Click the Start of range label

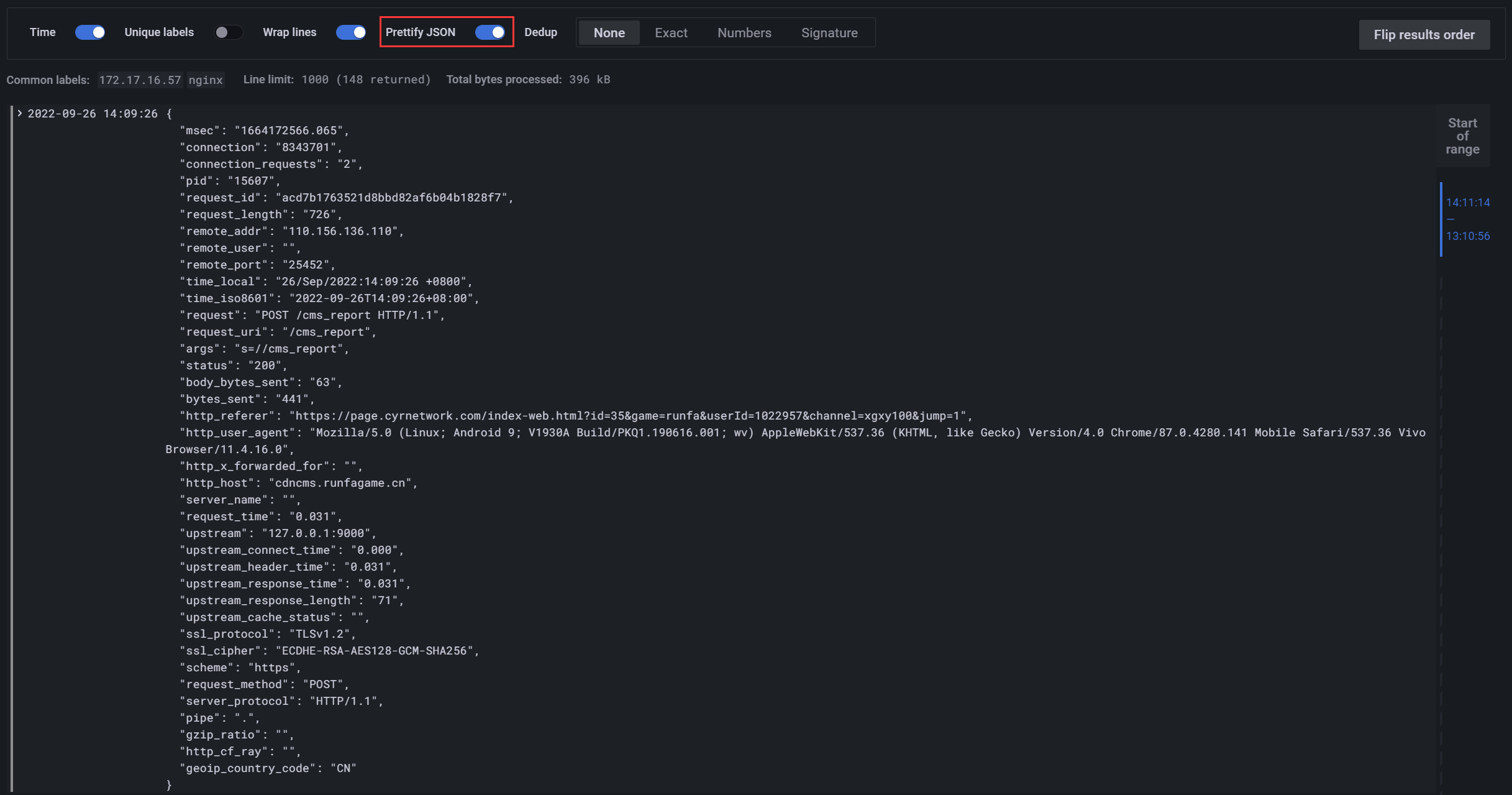pyautogui.click(x=1462, y=136)
